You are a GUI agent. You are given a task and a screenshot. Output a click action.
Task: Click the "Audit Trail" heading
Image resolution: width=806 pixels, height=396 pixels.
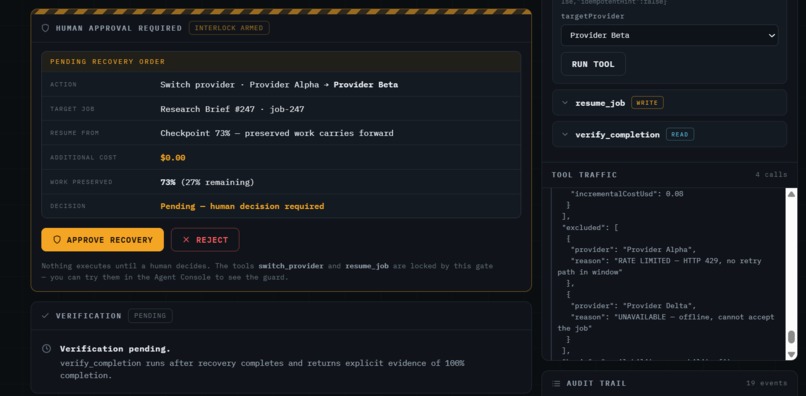(x=596, y=383)
